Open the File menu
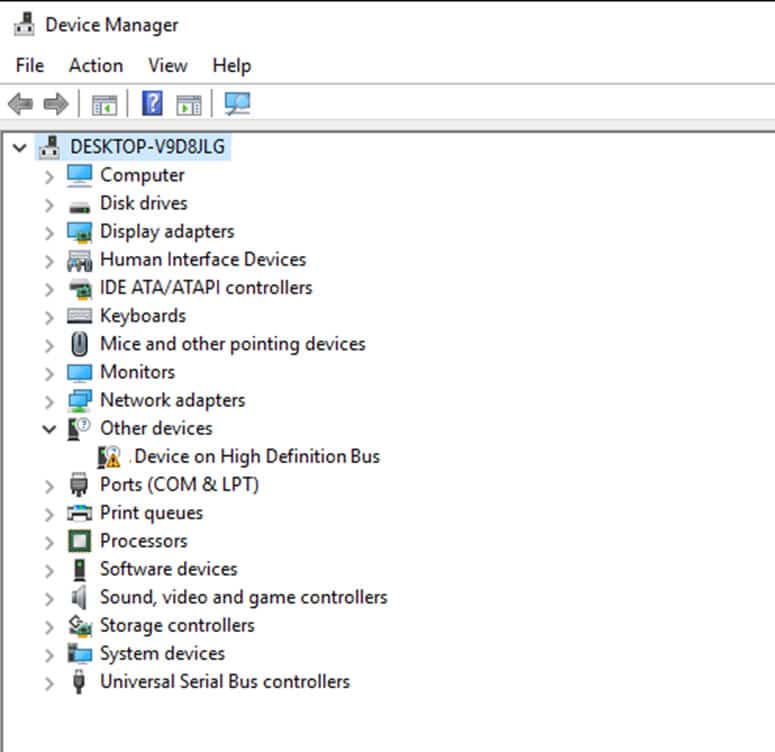Image resolution: width=775 pixels, height=752 pixels. click(x=30, y=65)
